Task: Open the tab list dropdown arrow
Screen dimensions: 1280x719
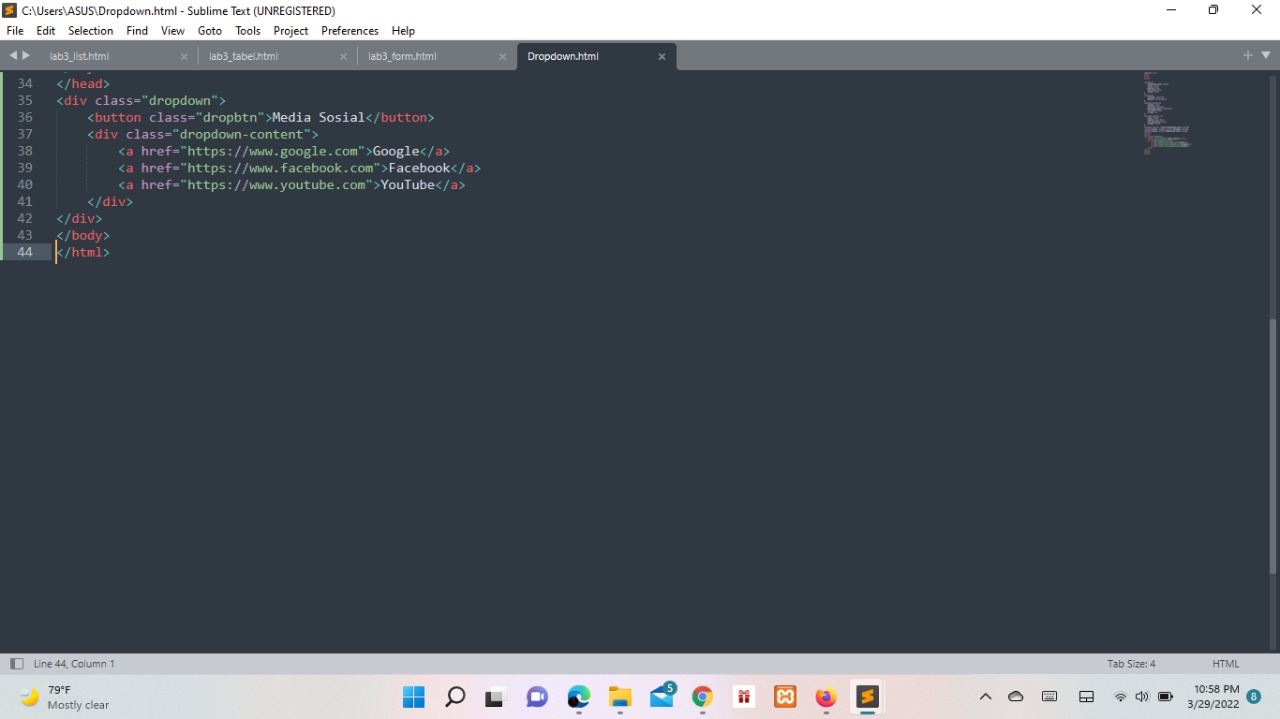Action: click(1266, 55)
